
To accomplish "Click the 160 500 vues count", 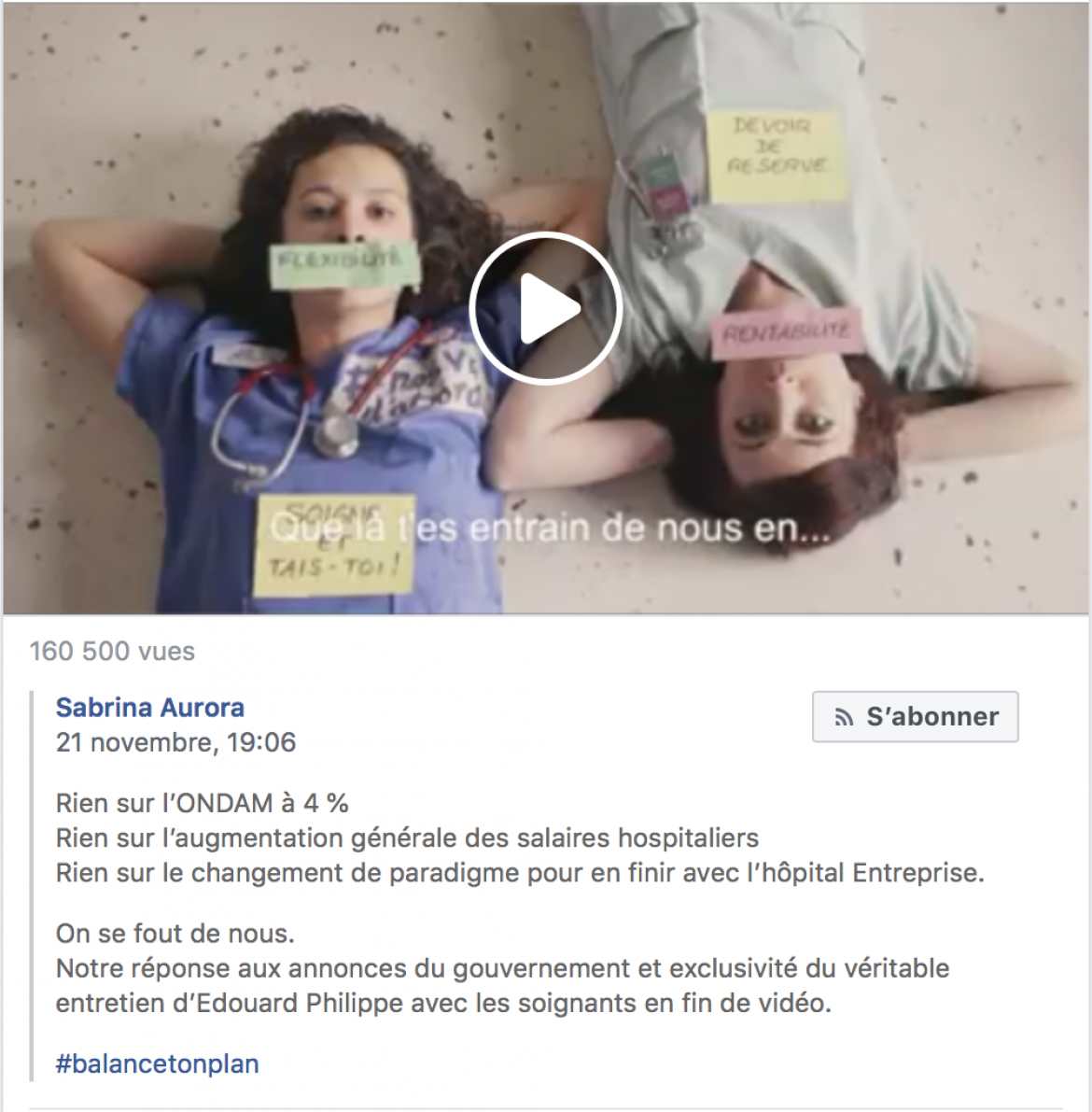I will coord(112,651).
